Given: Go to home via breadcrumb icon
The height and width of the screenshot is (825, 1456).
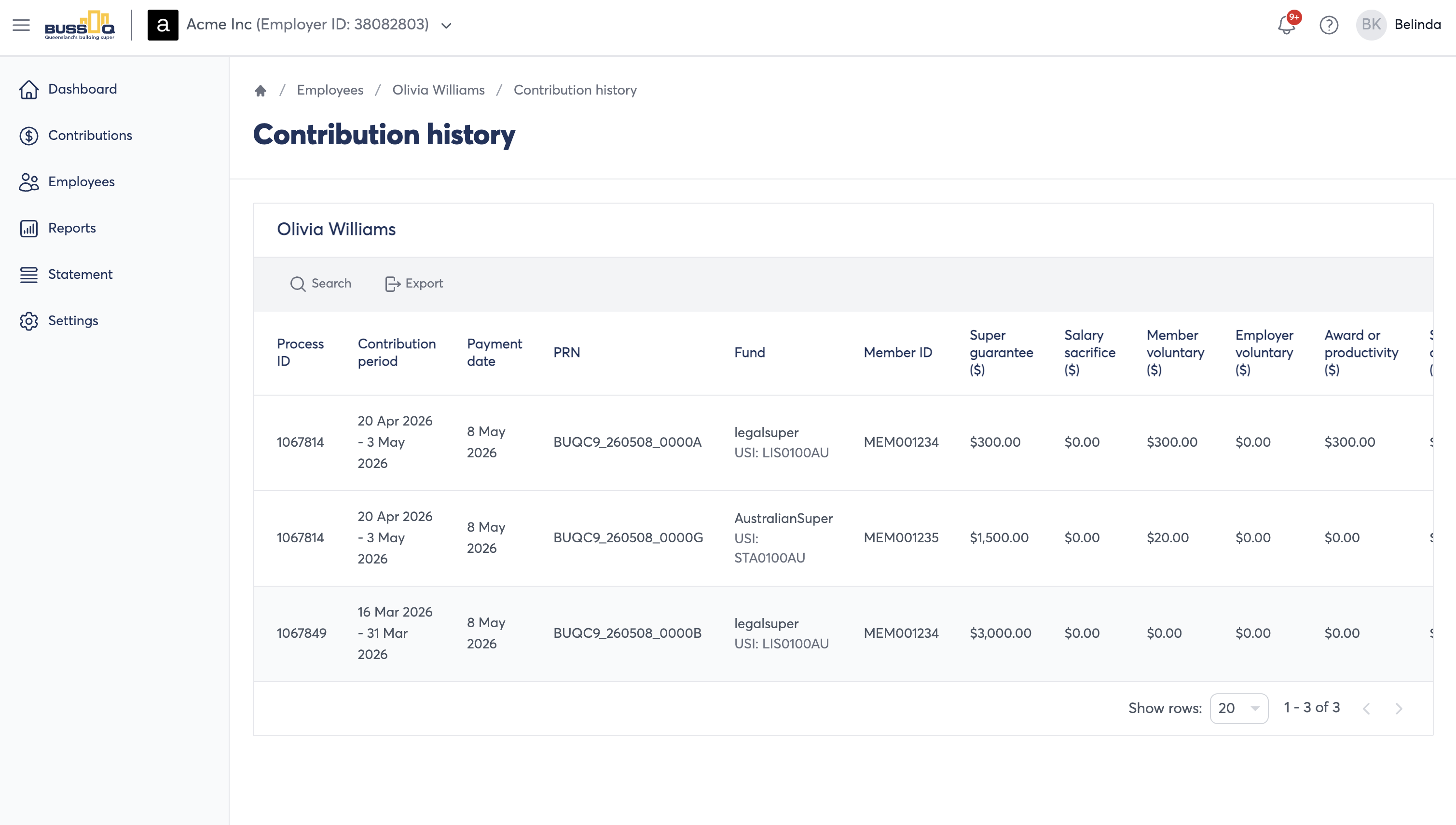Looking at the screenshot, I should [x=261, y=90].
